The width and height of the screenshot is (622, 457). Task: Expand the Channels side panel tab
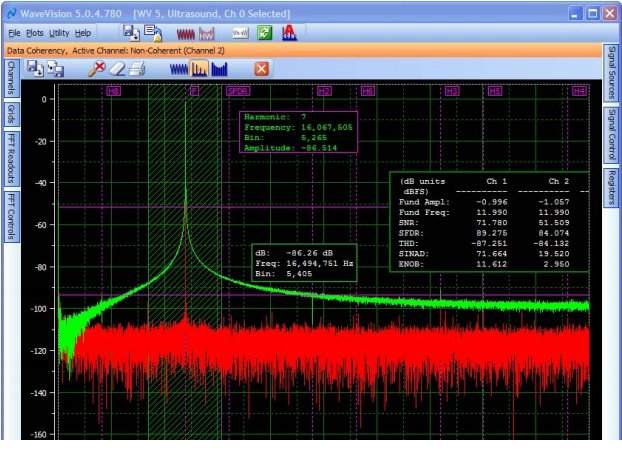(x=10, y=76)
